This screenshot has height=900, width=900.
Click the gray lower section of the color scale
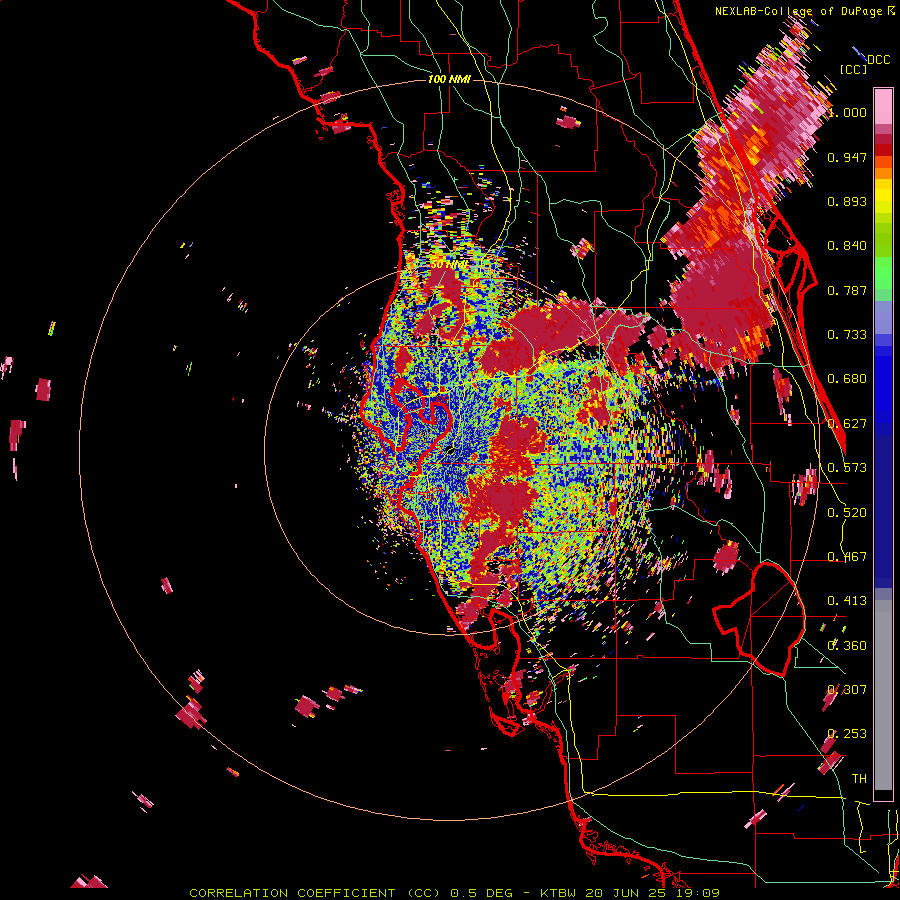(883, 695)
